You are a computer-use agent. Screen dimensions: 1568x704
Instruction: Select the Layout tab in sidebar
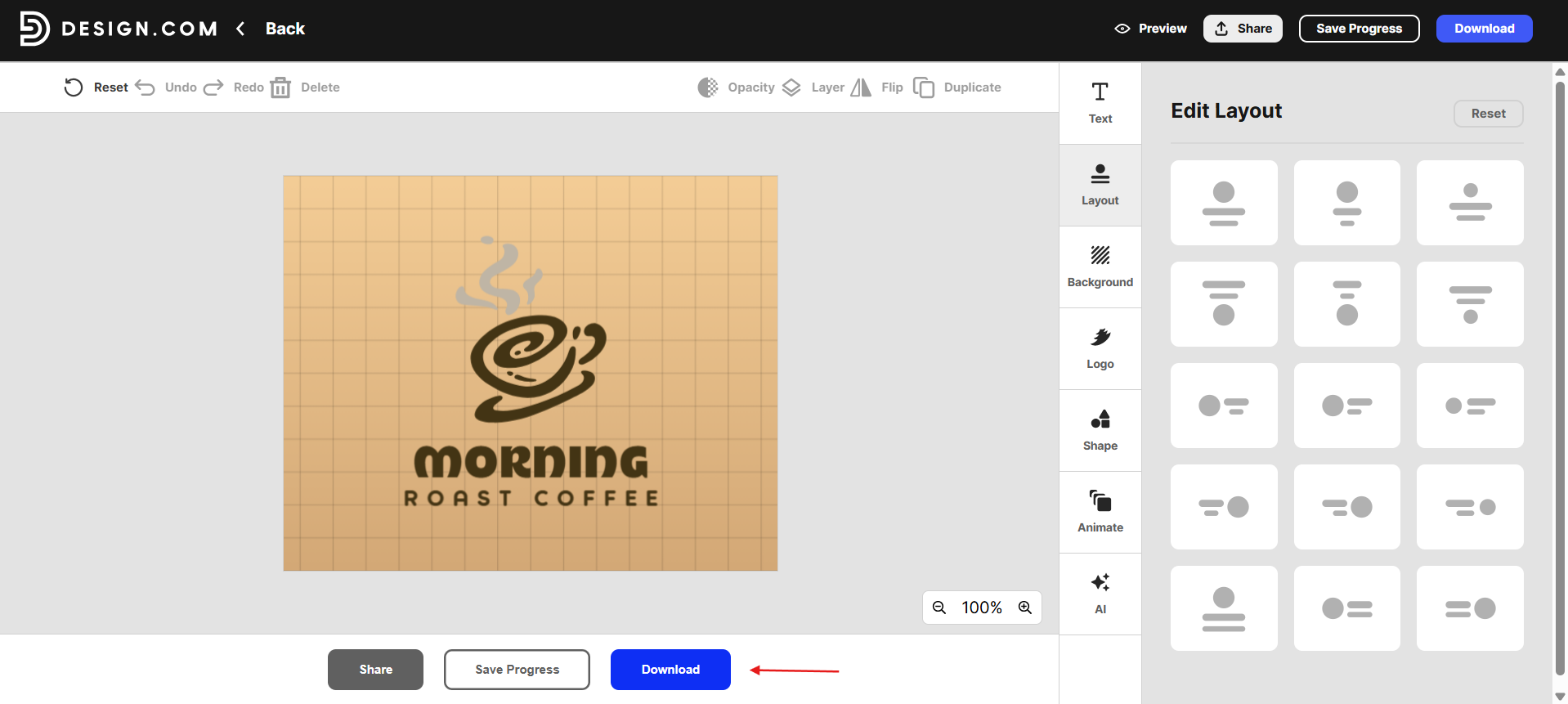1100,186
